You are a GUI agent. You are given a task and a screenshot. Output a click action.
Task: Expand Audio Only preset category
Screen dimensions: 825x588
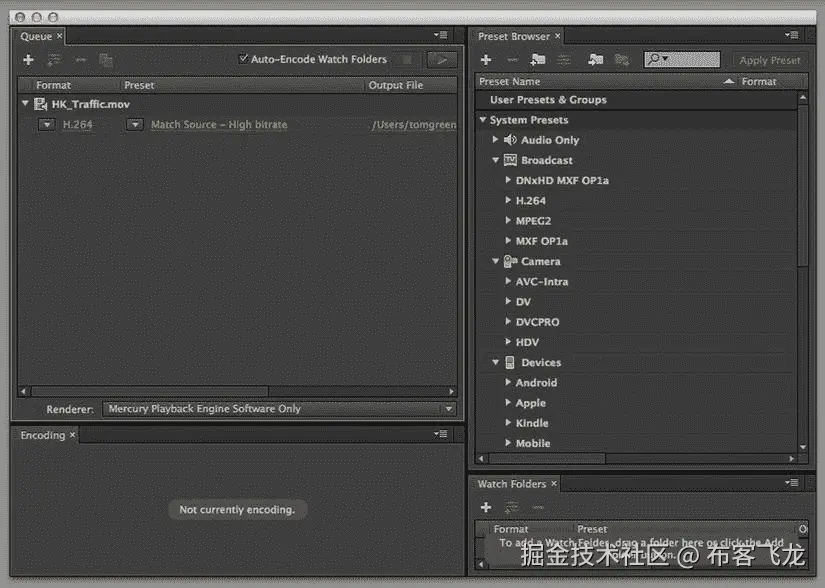[x=495, y=139]
